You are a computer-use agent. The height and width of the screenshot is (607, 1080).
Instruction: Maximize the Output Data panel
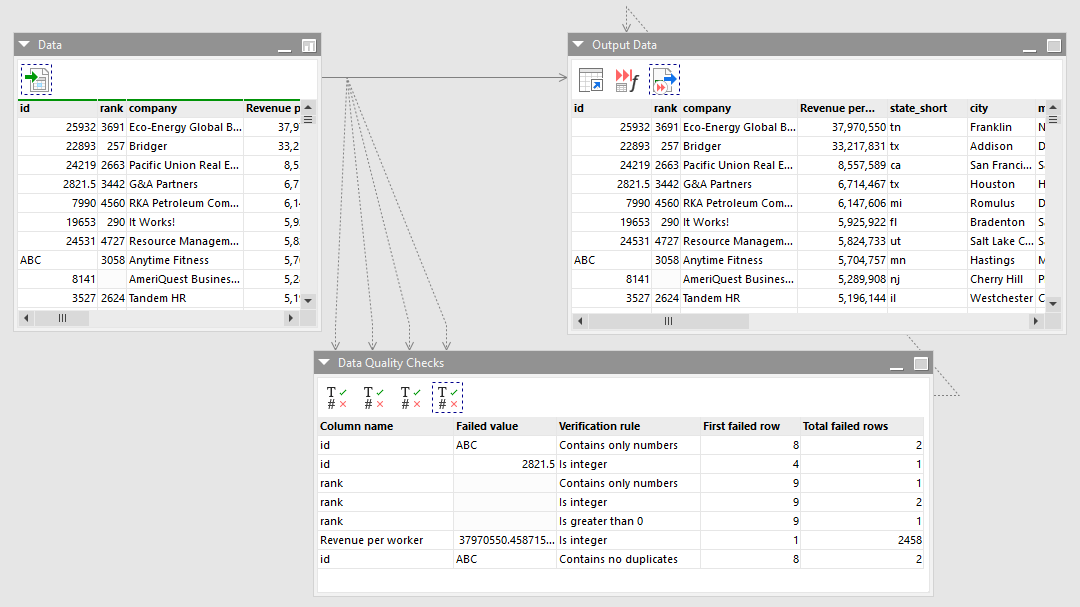pyautogui.click(x=1054, y=45)
